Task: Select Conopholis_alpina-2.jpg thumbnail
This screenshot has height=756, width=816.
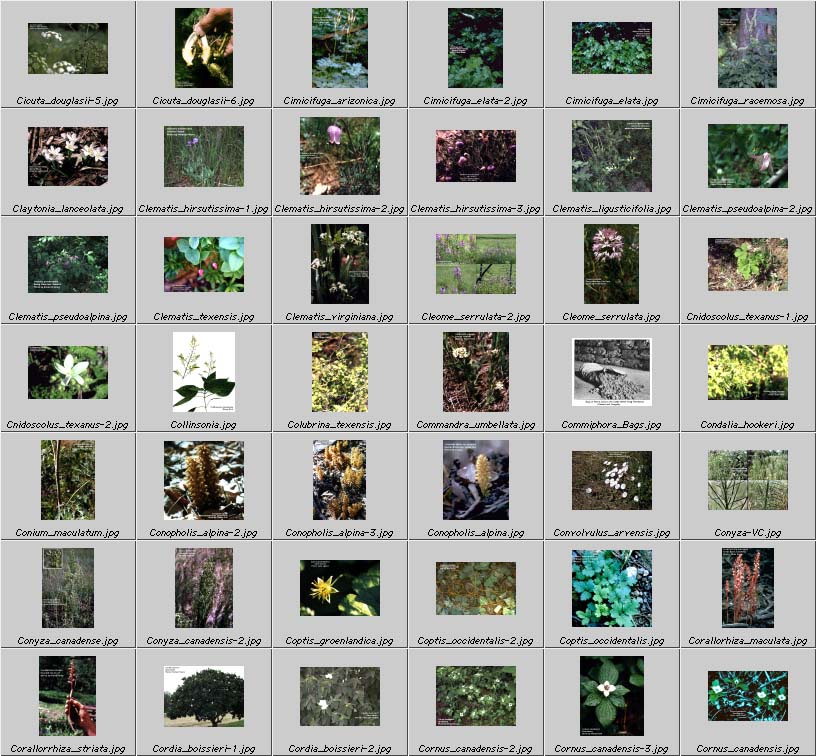Action: pos(203,480)
